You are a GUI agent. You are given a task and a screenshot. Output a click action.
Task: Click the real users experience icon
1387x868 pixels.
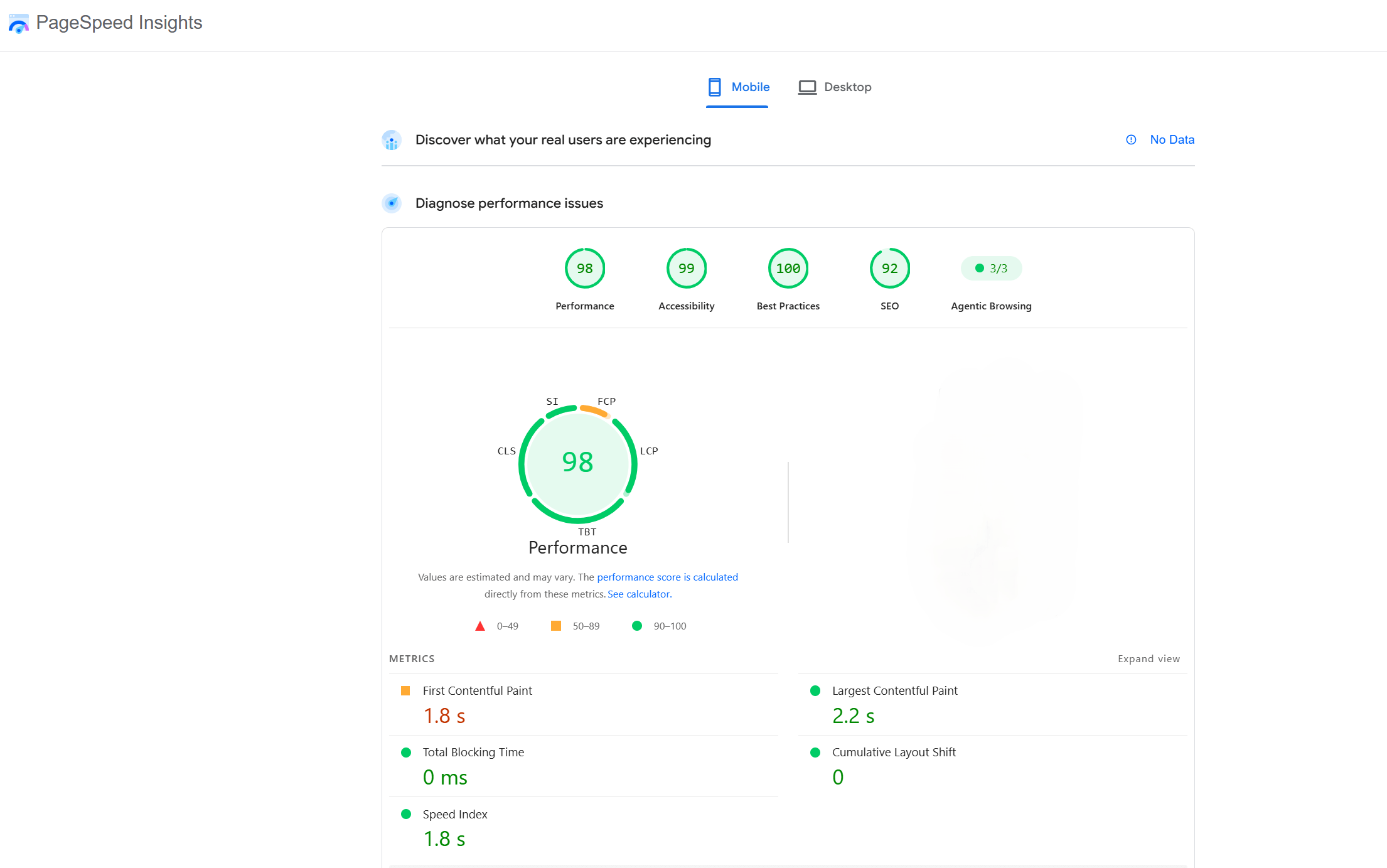(x=392, y=140)
